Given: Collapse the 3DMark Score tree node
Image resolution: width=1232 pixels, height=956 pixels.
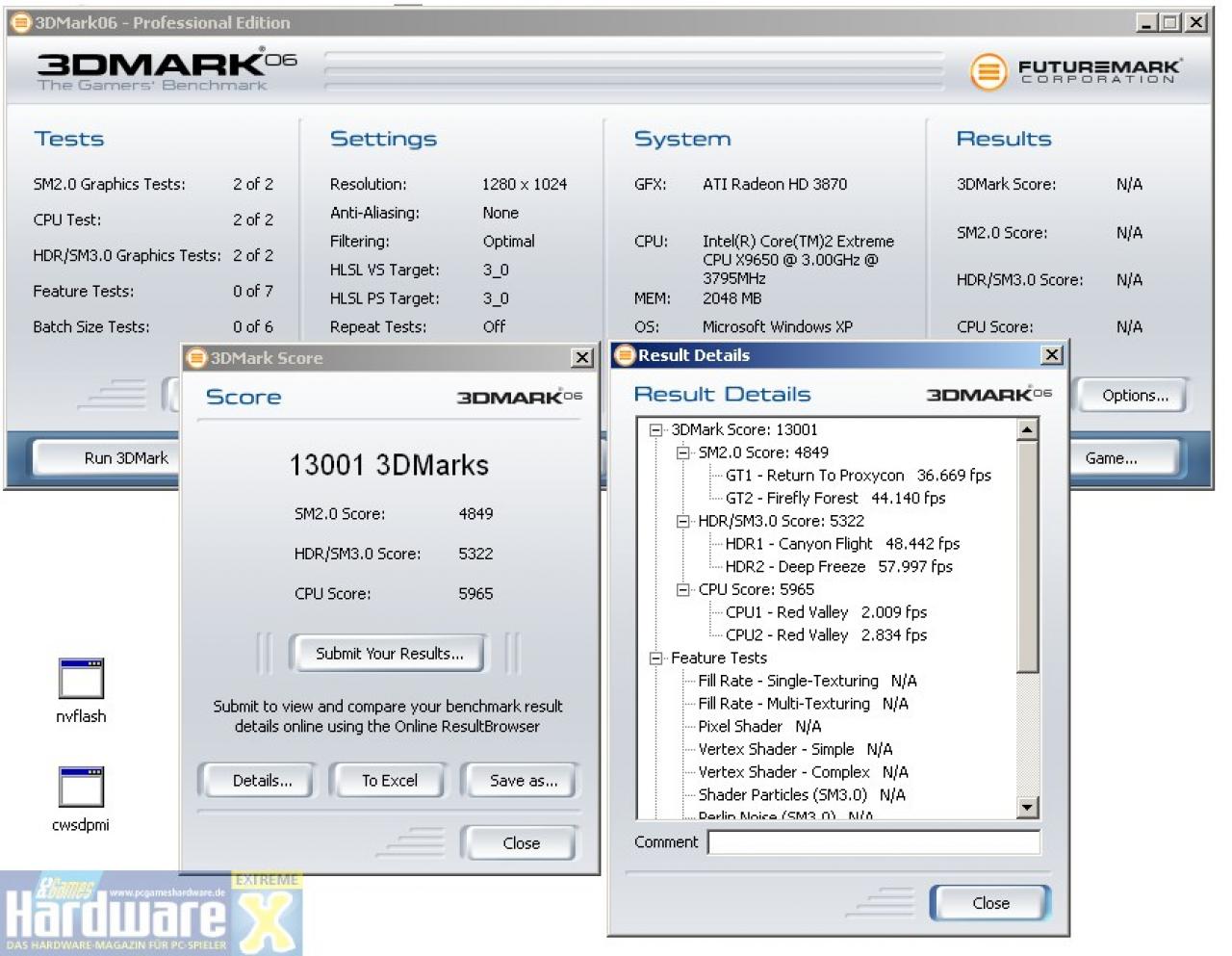Looking at the screenshot, I should [656, 430].
